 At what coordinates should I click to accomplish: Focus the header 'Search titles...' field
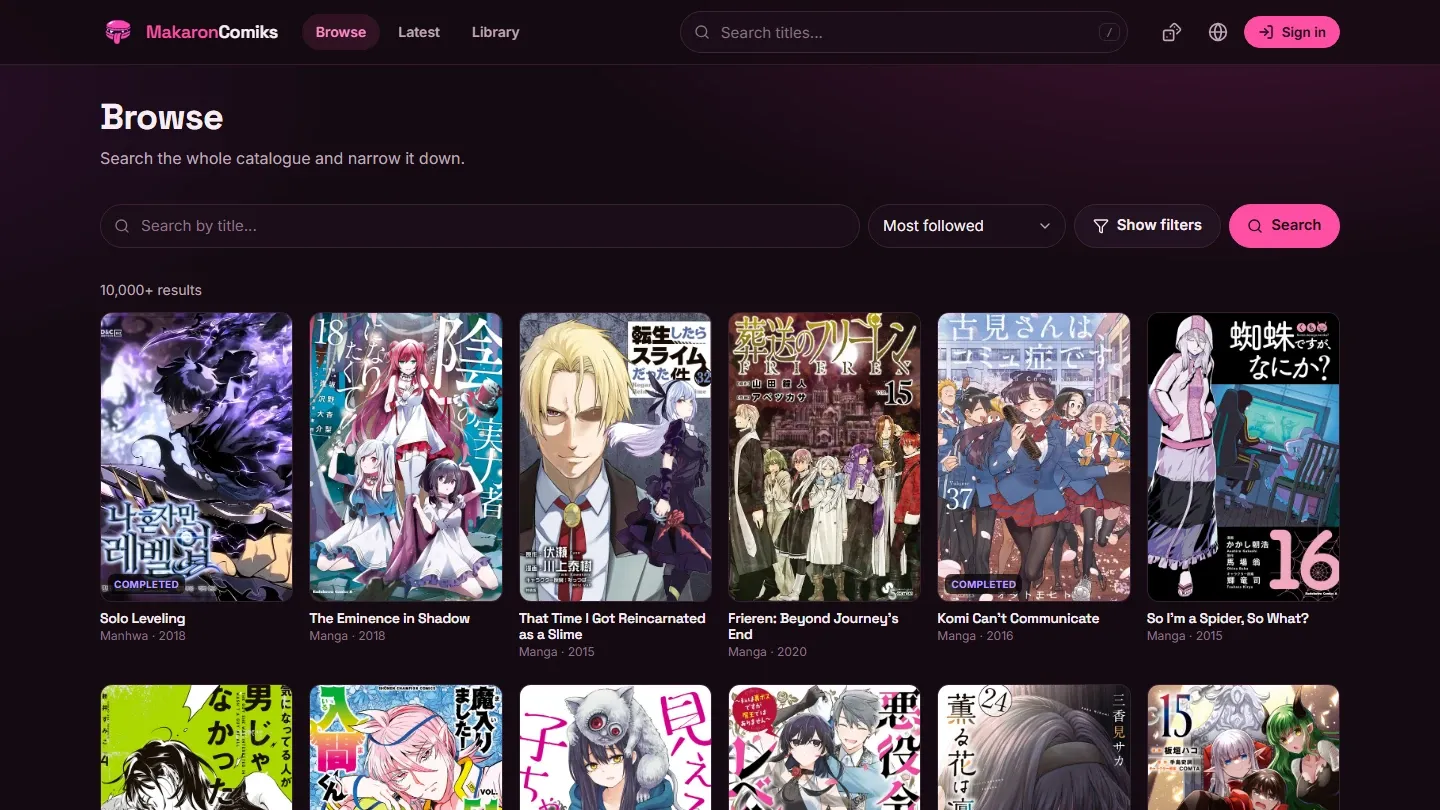[x=904, y=32]
